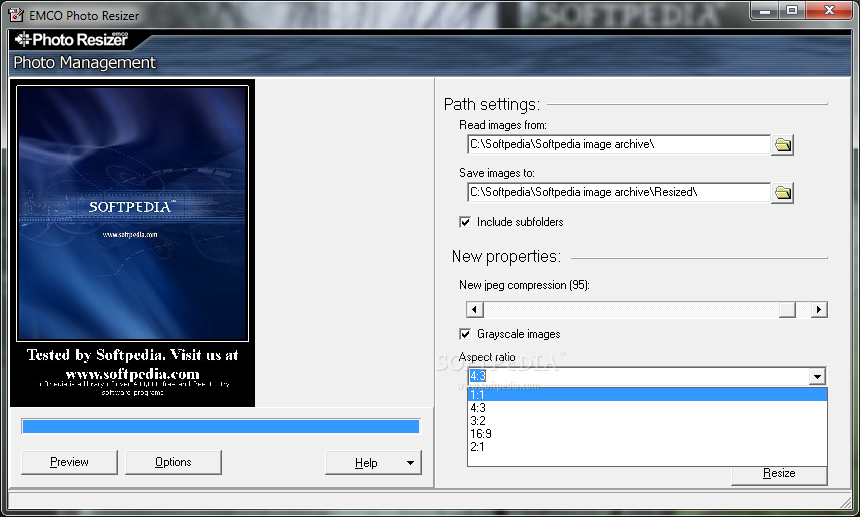Choose the 2:1 aspect ratio option
The width and height of the screenshot is (860, 517).
coord(647,447)
